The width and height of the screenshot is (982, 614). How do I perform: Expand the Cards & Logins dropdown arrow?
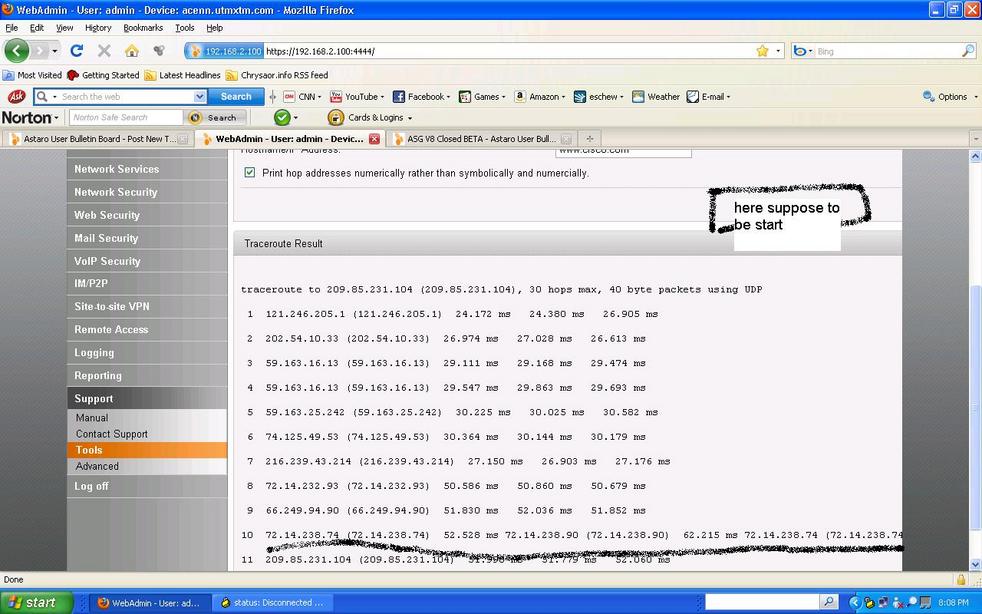click(x=410, y=118)
